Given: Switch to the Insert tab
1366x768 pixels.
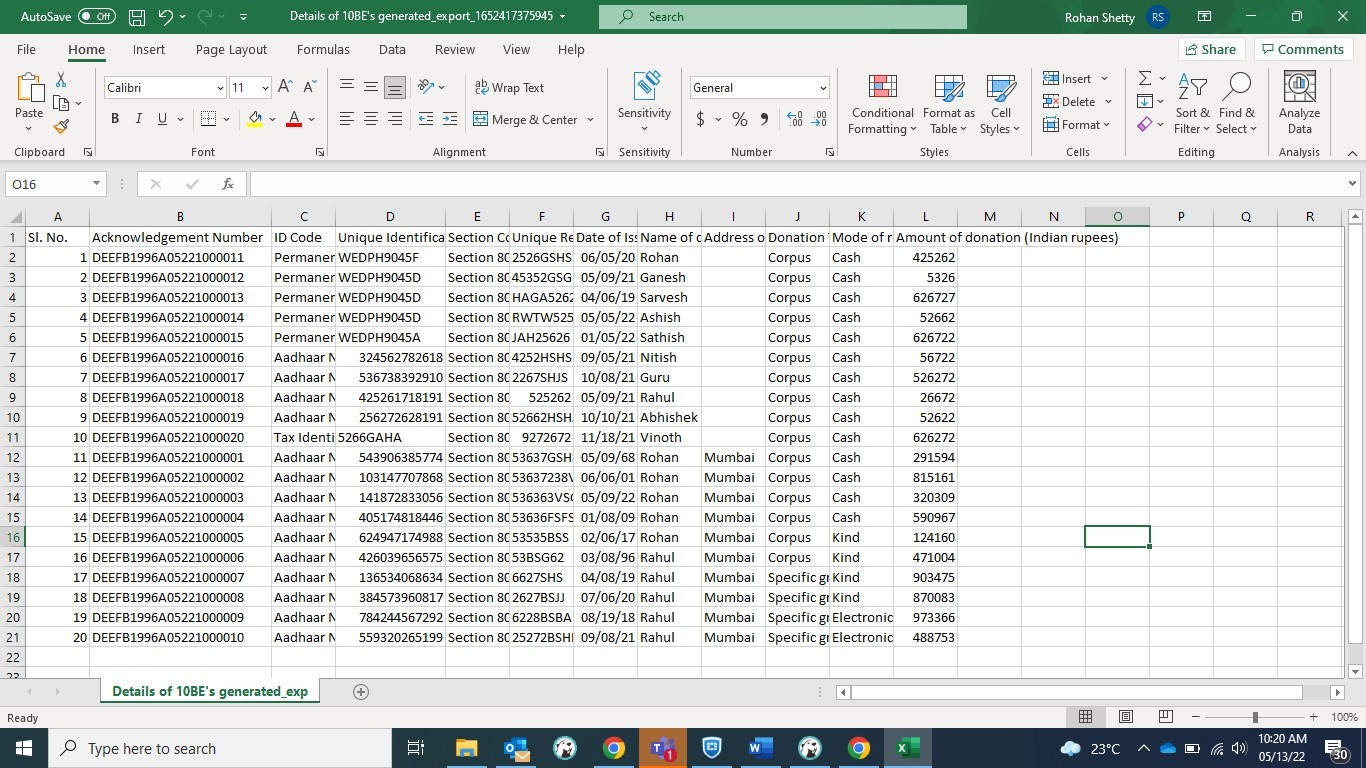Looking at the screenshot, I should click(149, 49).
